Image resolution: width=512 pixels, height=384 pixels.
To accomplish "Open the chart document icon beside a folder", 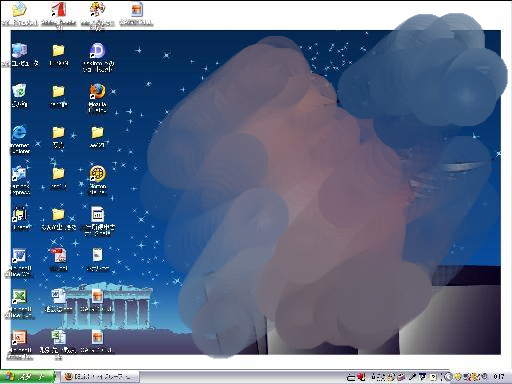I will [x=97, y=215].
